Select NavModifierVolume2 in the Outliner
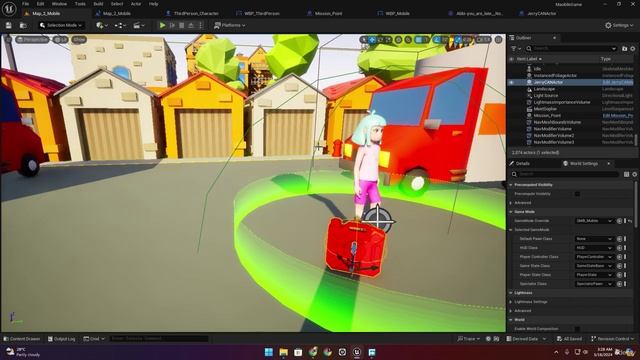 (554, 136)
